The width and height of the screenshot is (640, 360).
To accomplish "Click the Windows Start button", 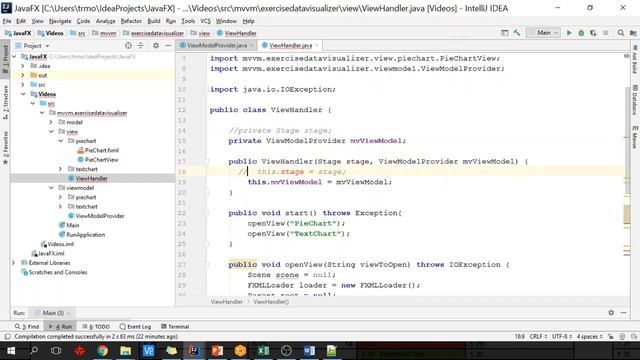I will 11,351.
